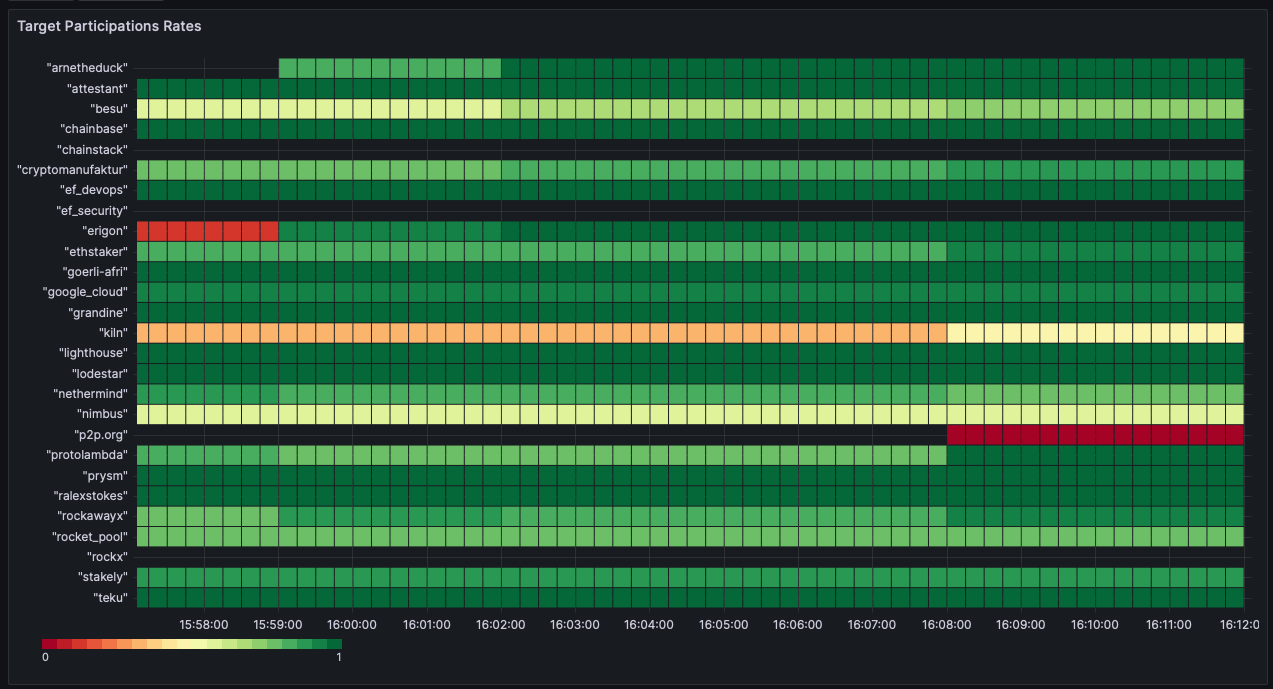Select the 16:02:00 time axis label

pyautogui.click(x=501, y=624)
